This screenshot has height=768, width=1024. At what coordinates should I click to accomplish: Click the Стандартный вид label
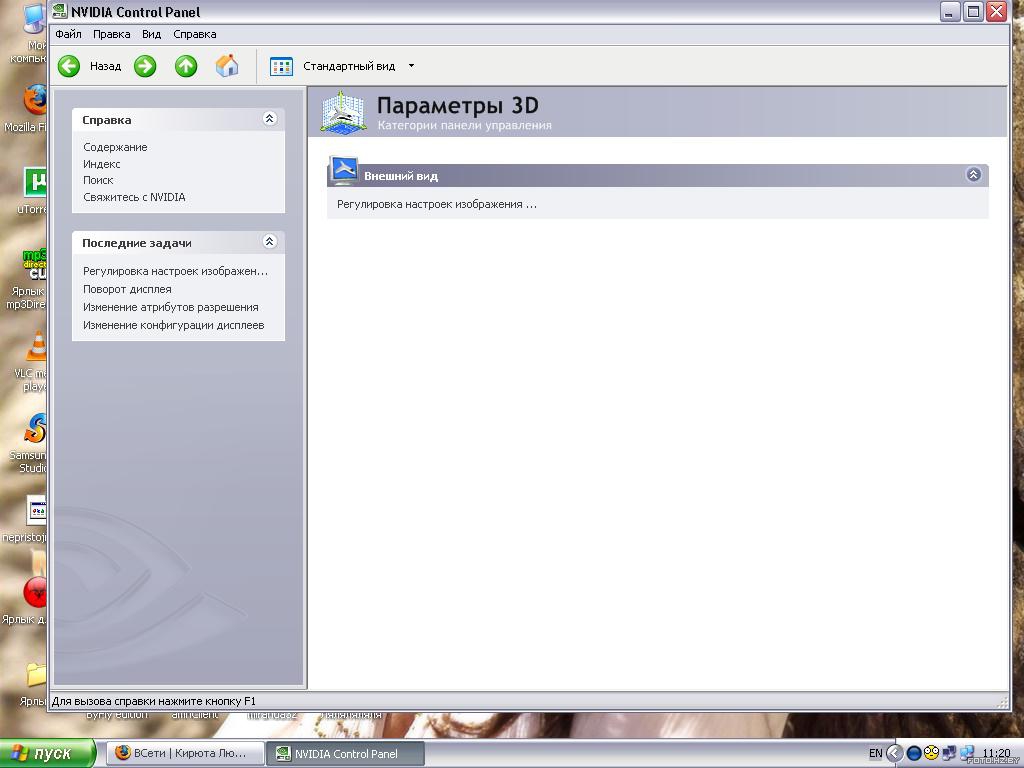point(349,66)
